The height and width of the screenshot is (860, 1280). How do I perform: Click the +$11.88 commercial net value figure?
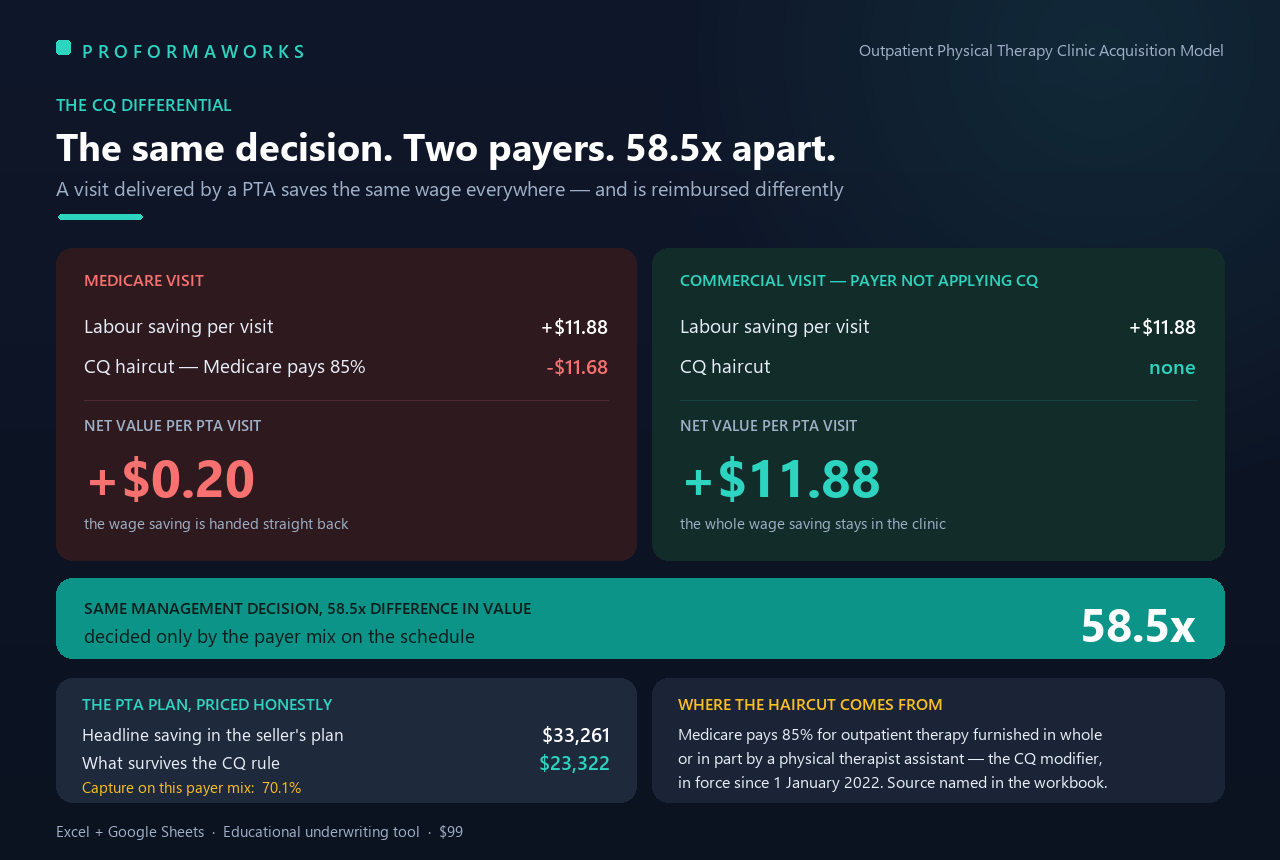[781, 479]
